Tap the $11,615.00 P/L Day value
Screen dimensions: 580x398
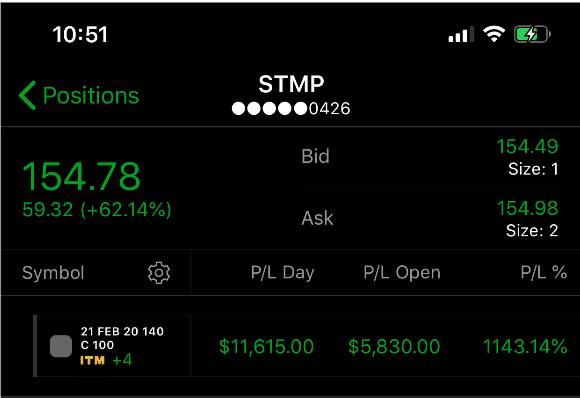coord(266,347)
